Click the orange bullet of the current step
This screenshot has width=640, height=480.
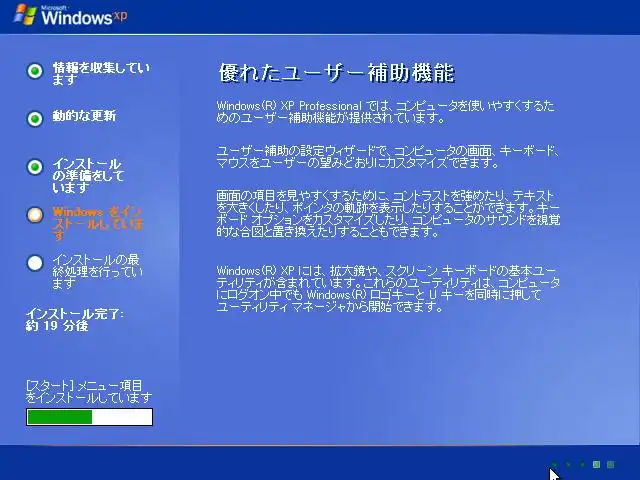[35, 215]
